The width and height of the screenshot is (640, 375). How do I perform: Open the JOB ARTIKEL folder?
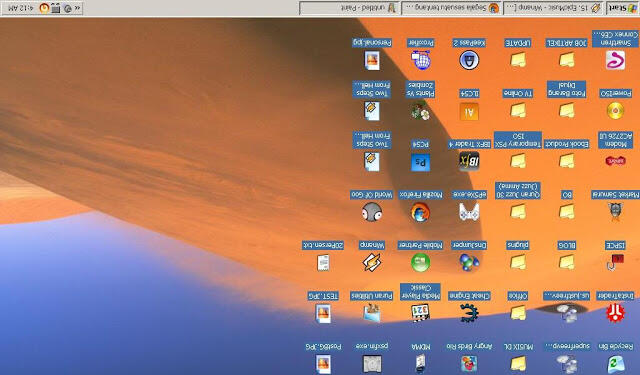tap(567, 60)
